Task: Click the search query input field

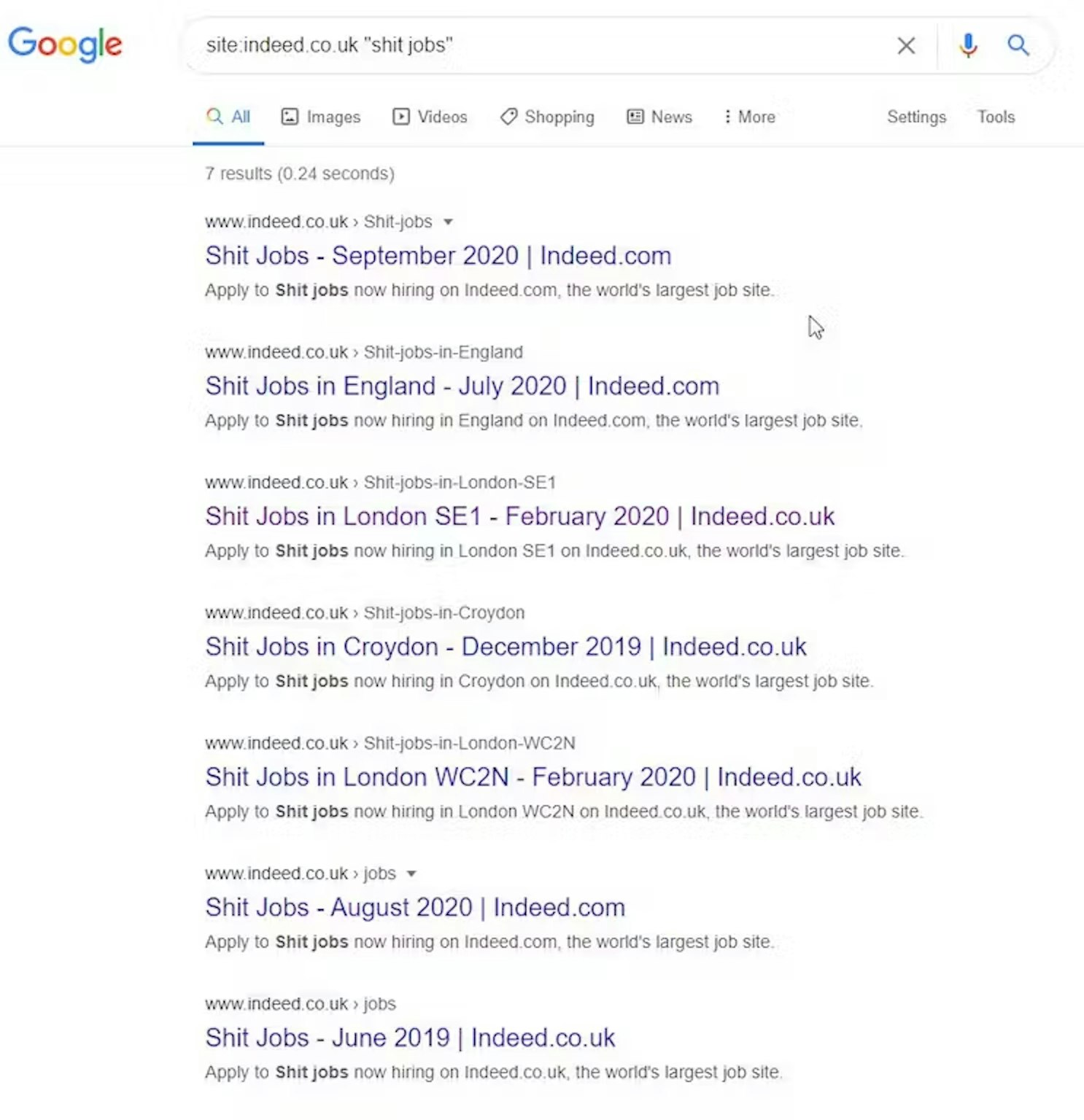Action: tap(540, 45)
